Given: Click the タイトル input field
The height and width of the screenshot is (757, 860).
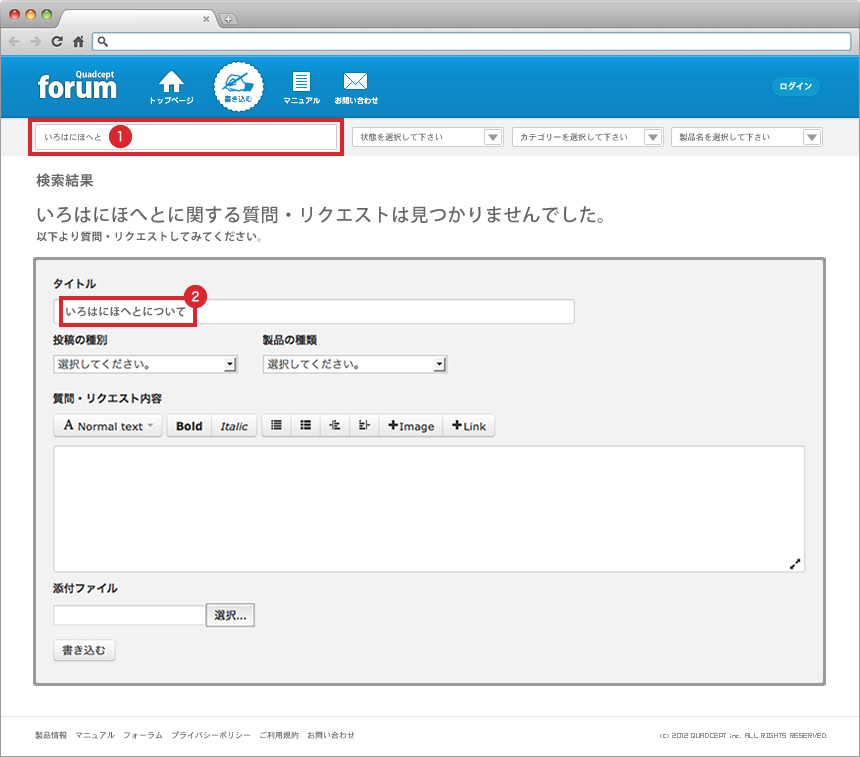Looking at the screenshot, I should 380,312.
